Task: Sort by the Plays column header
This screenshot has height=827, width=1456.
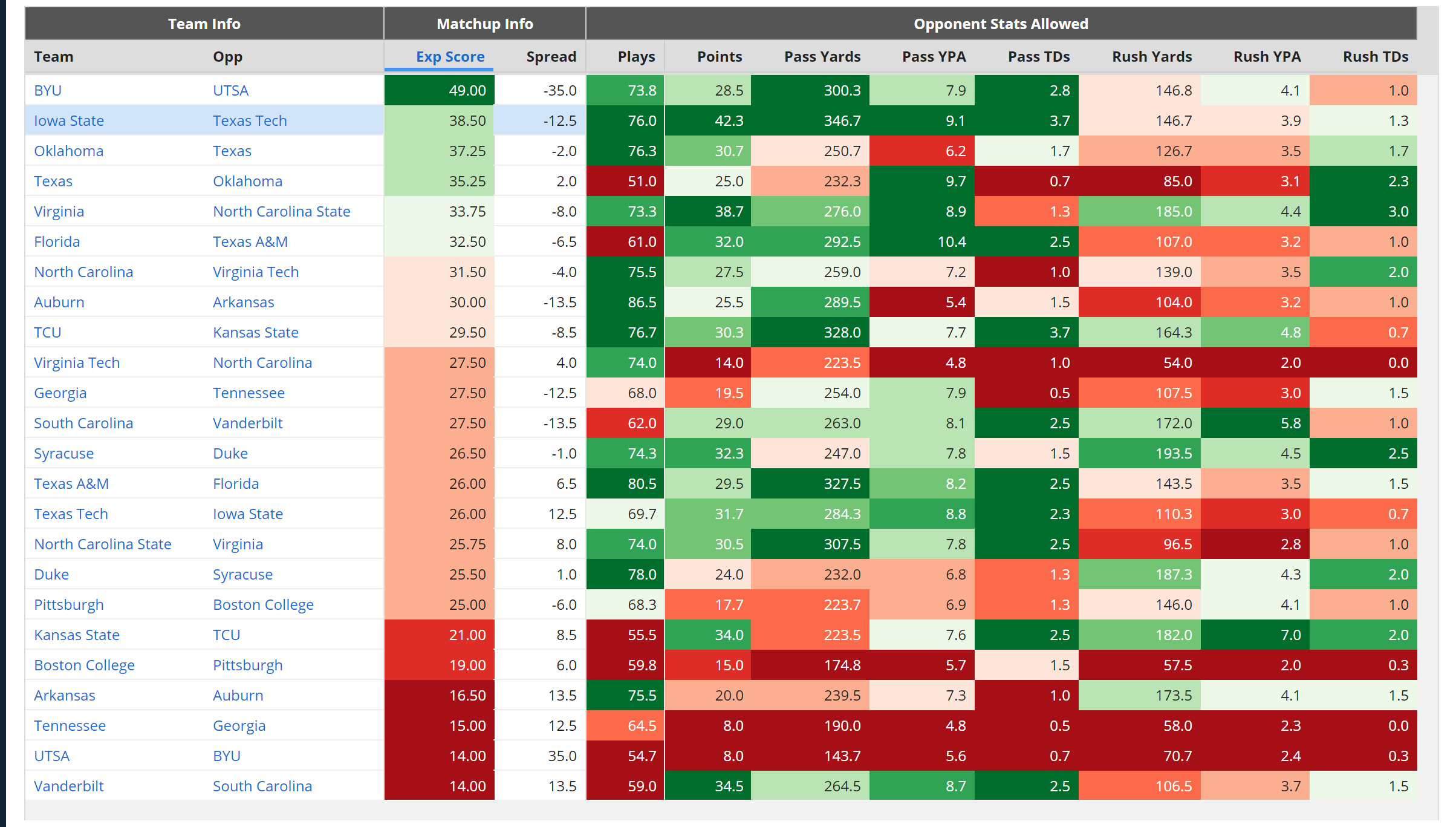Action: point(636,57)
